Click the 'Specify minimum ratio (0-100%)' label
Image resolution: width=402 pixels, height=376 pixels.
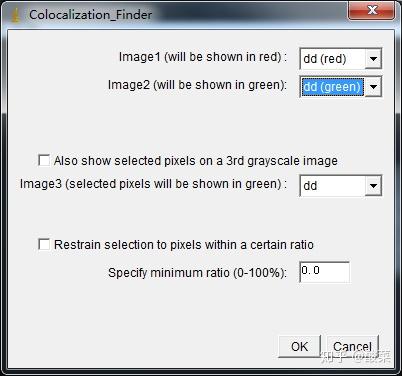point(197,273)
